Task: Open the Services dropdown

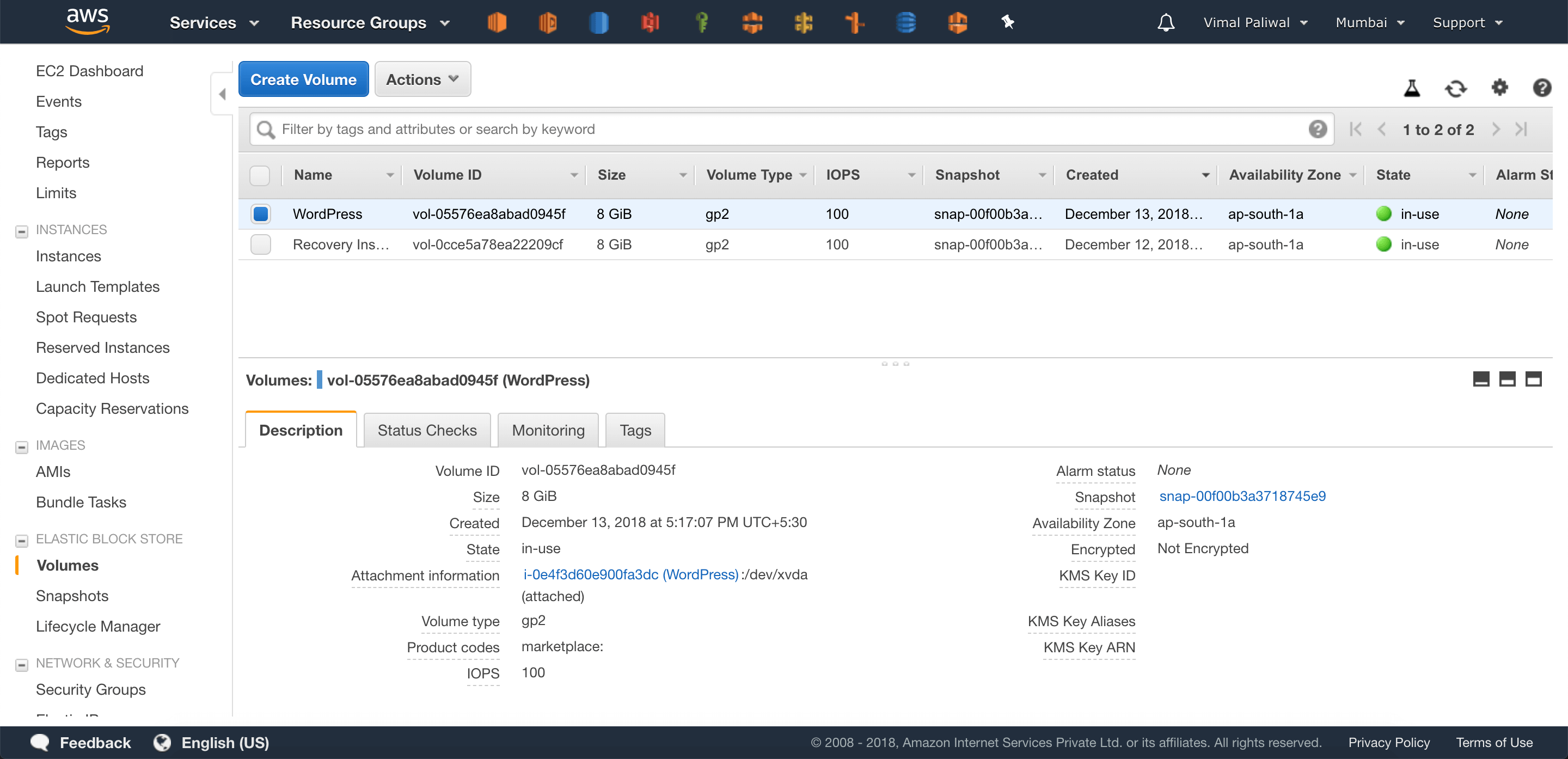Action: 215,22
